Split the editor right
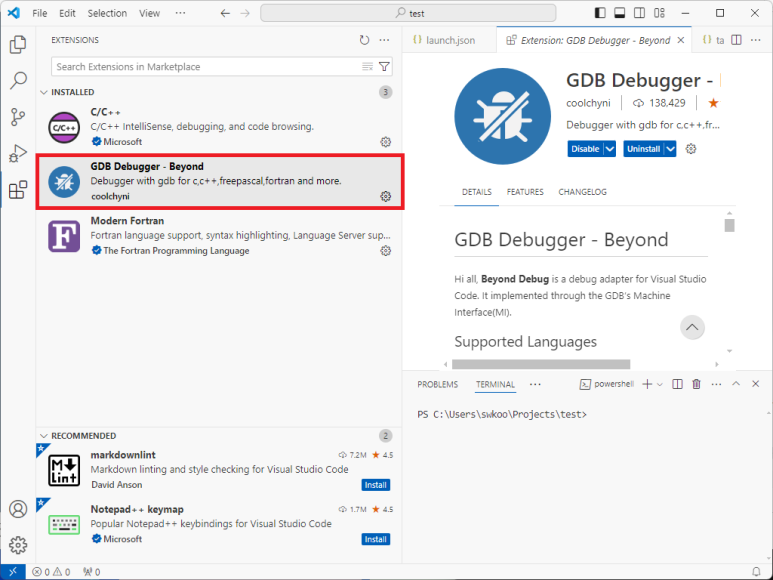773x580 pixels. click(737, 40)
